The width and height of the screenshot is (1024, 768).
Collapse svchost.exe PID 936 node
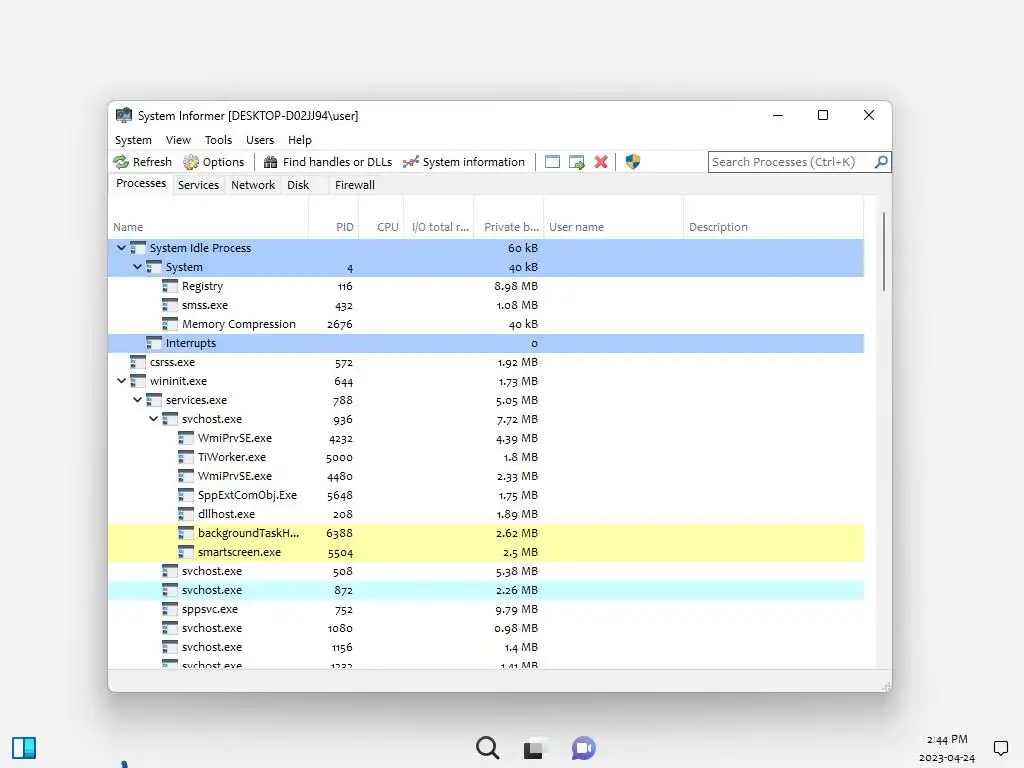(153, 419)
